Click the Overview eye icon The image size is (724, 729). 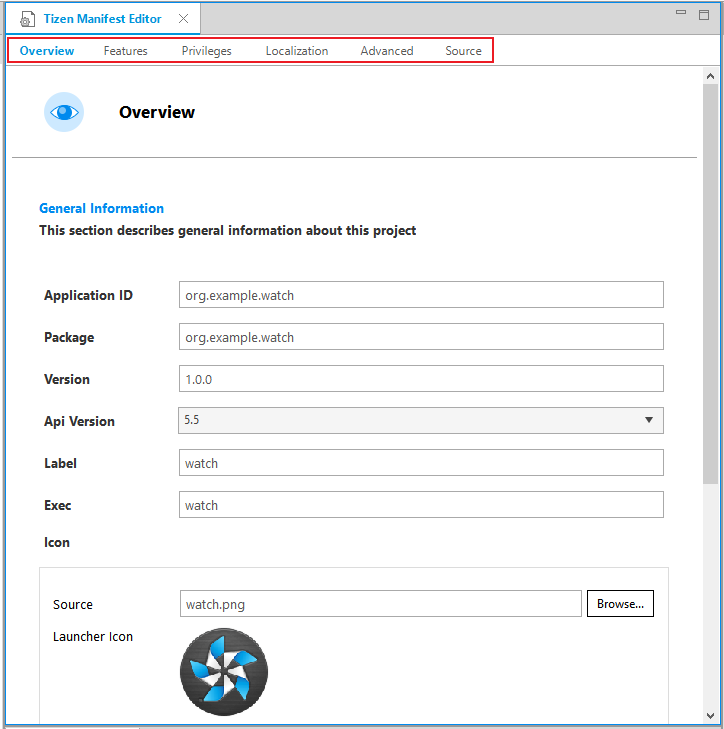64,112
